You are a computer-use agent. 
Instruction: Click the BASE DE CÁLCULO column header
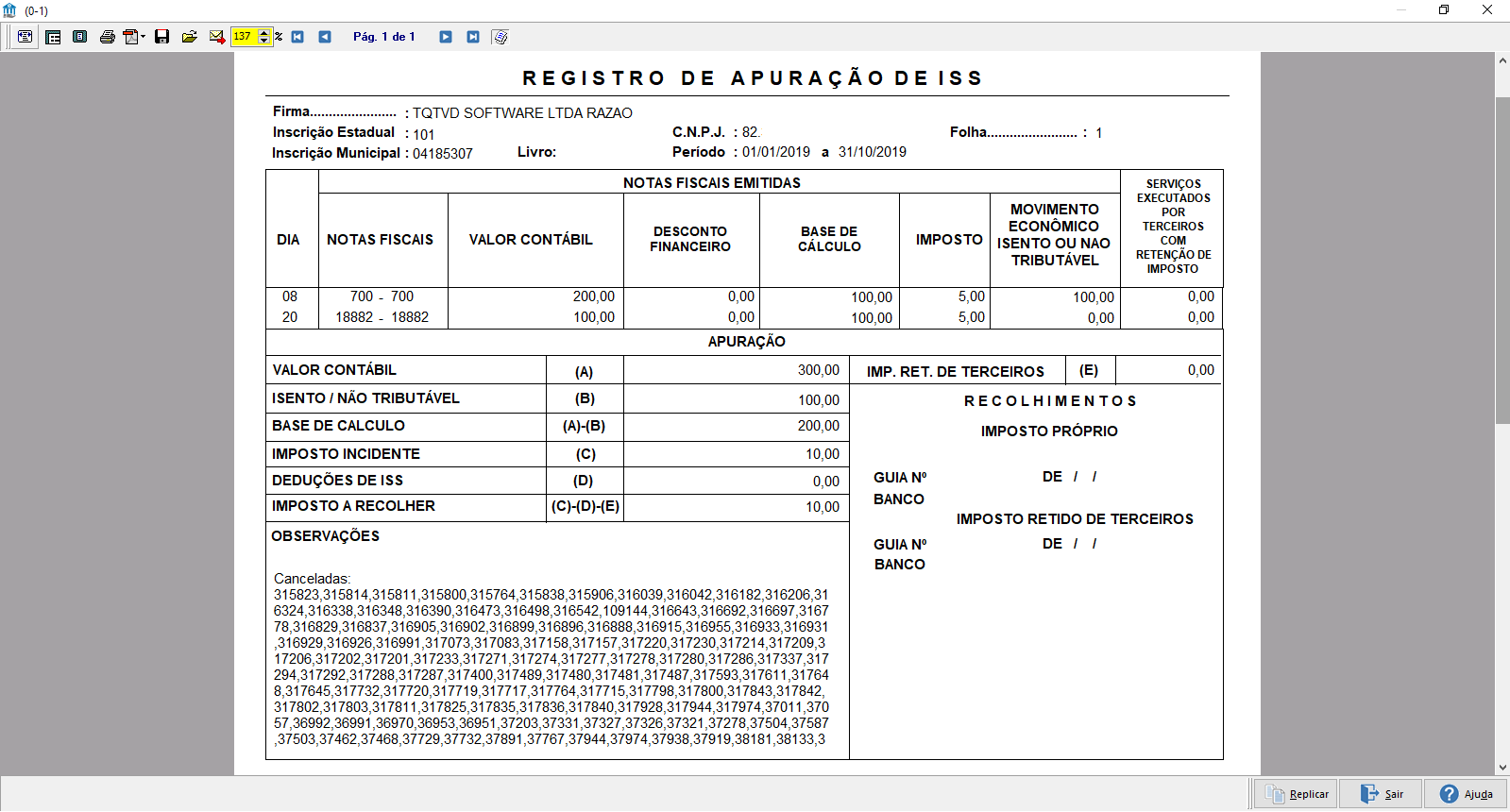pyautogui.click(x=829, y=239)
